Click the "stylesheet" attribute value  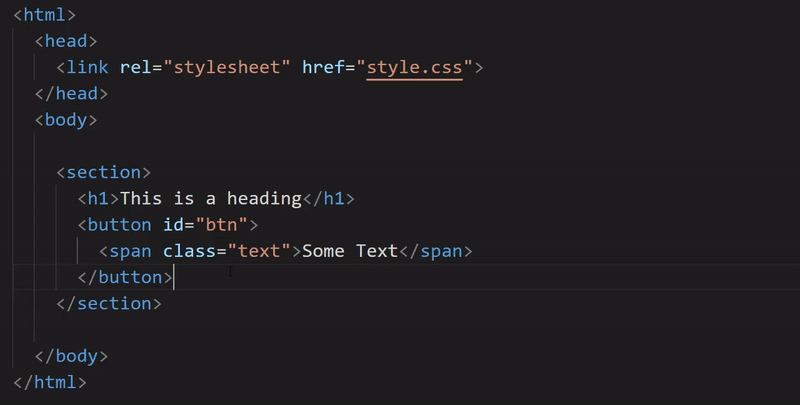coord(227,67)
